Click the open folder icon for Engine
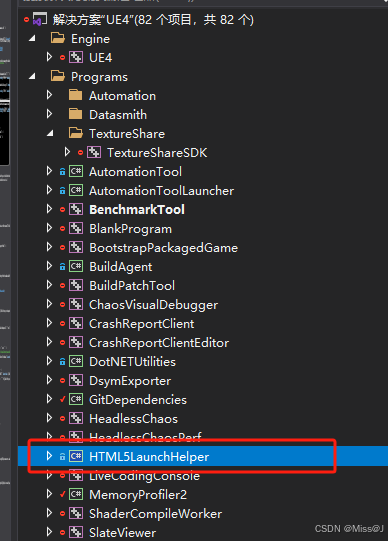 tap(58, 38)
